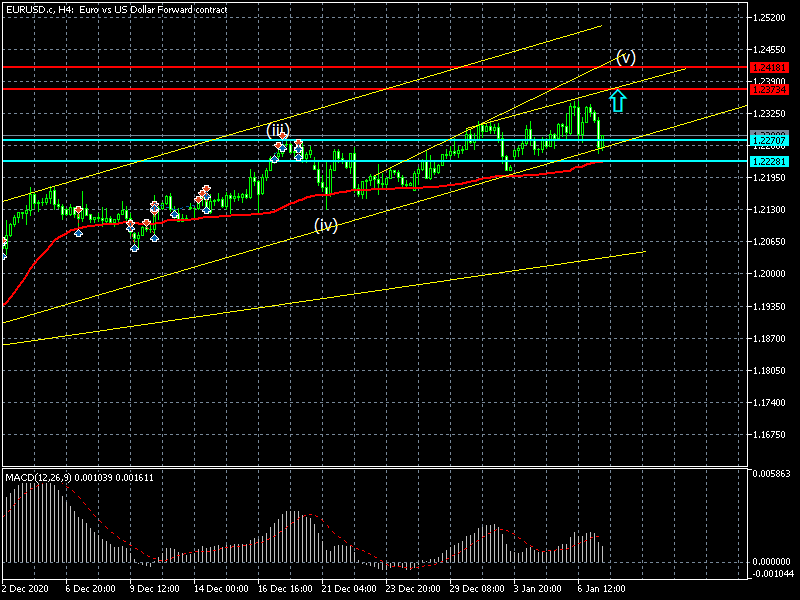Click the red 1.24181 price tag
This screenshot has height=600, width=800.
tap(769, 67)
